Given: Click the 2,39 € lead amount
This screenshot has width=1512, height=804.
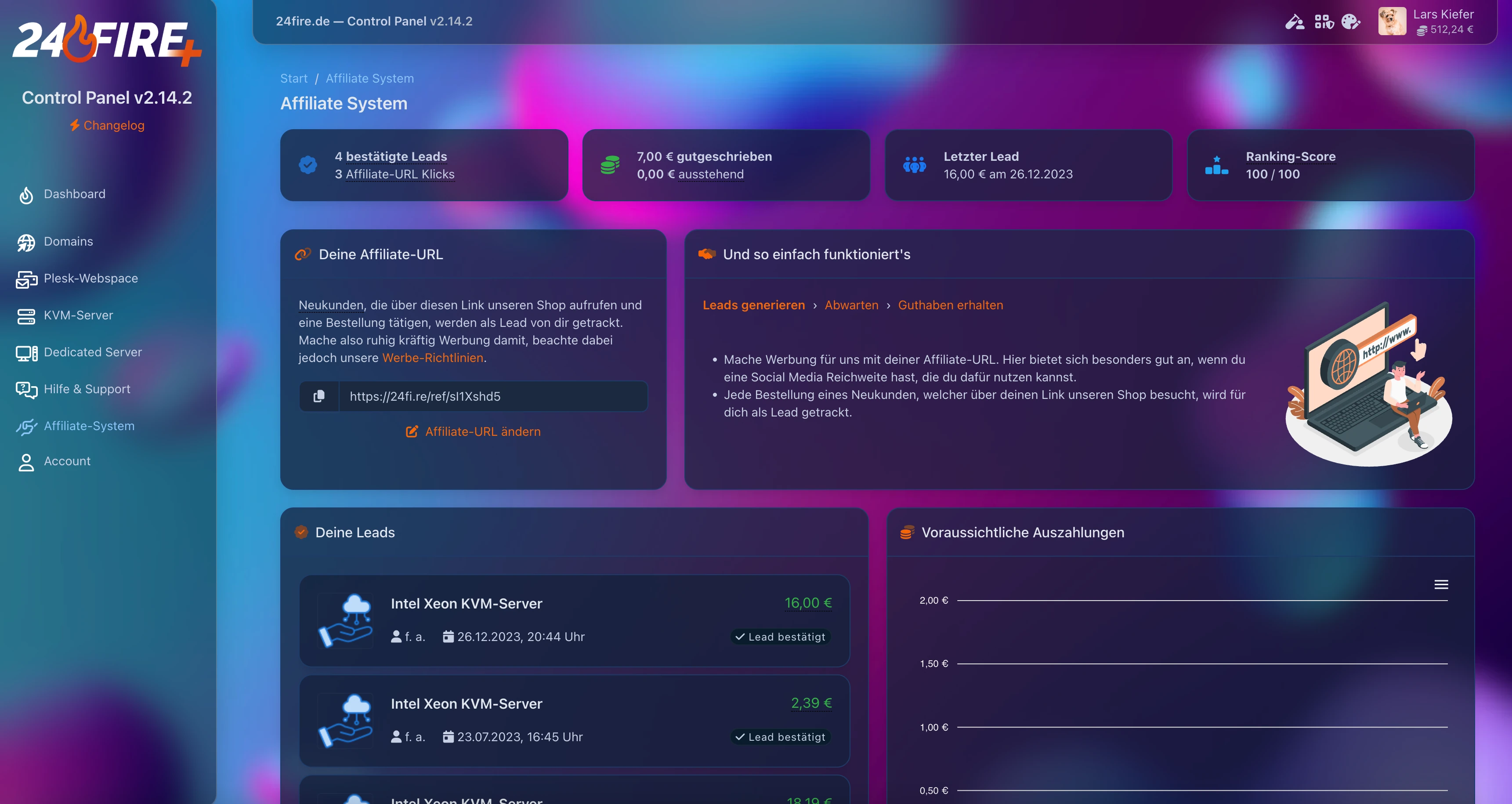Looking at the screenshot, I should click(811, 703).
